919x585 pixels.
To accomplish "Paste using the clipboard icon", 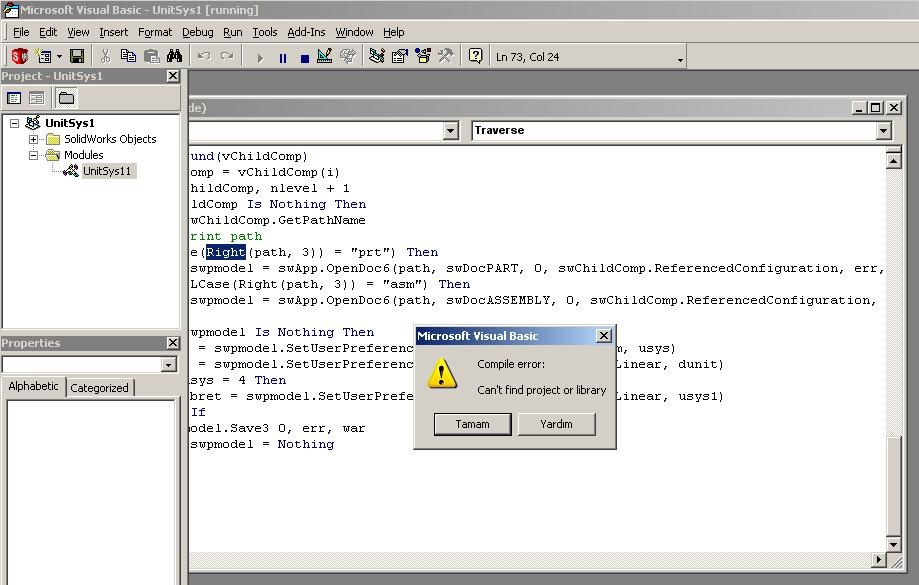I will click(x=152, y=56).
